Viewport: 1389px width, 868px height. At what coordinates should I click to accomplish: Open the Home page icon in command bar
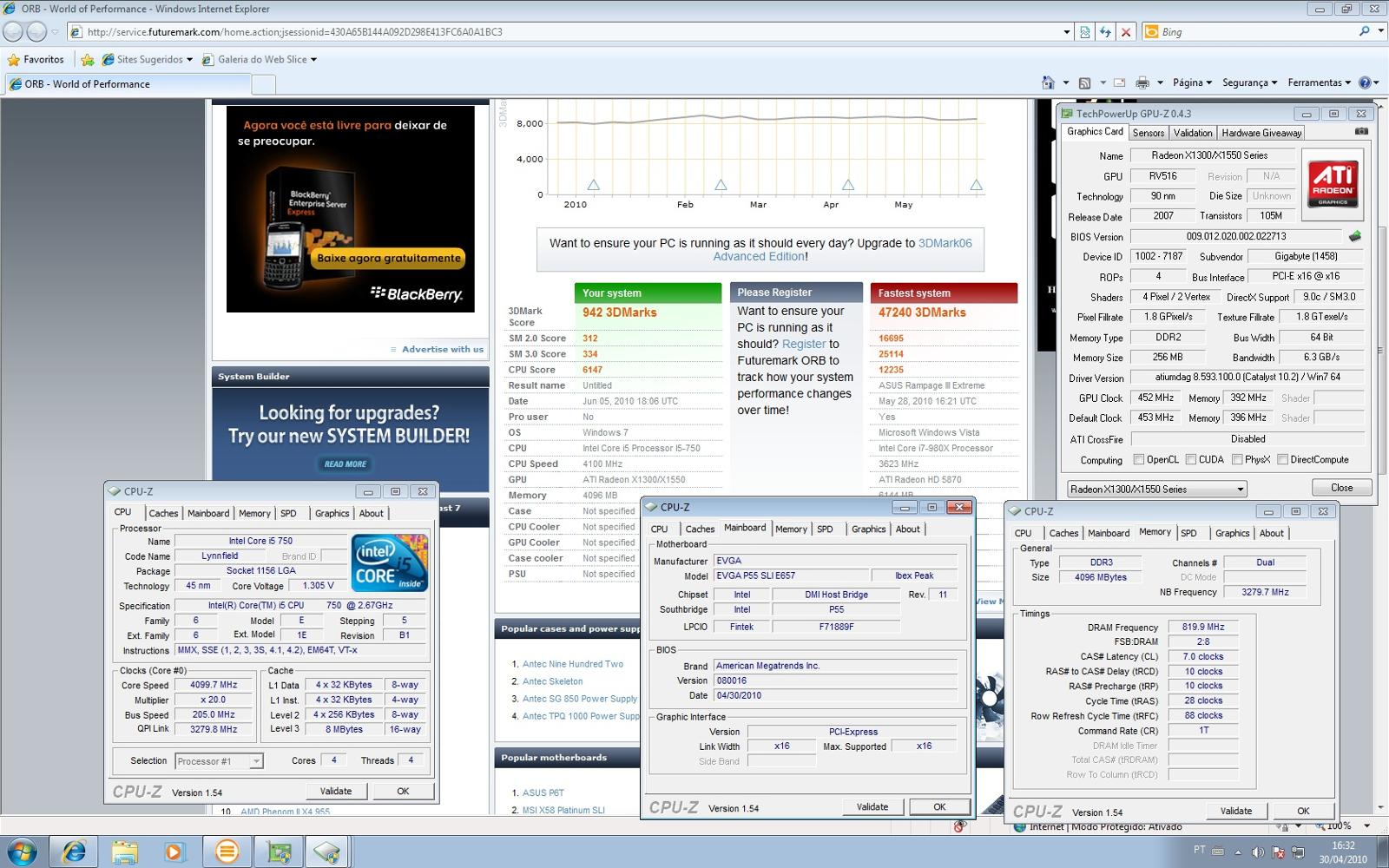(x=1049, y=82)
